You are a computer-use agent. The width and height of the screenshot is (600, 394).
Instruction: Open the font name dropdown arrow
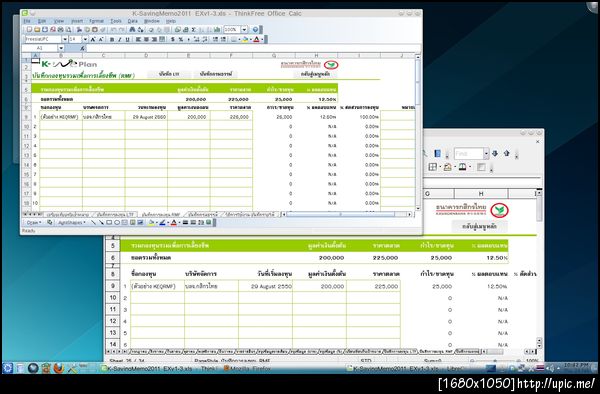[65, 39]
